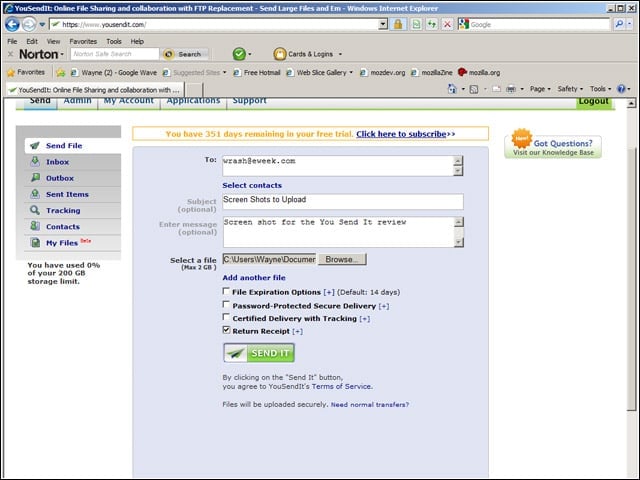
Task: Open the Norton Cards & Logins vault icon
Action: pyautogui.click(x=280, y=54)
